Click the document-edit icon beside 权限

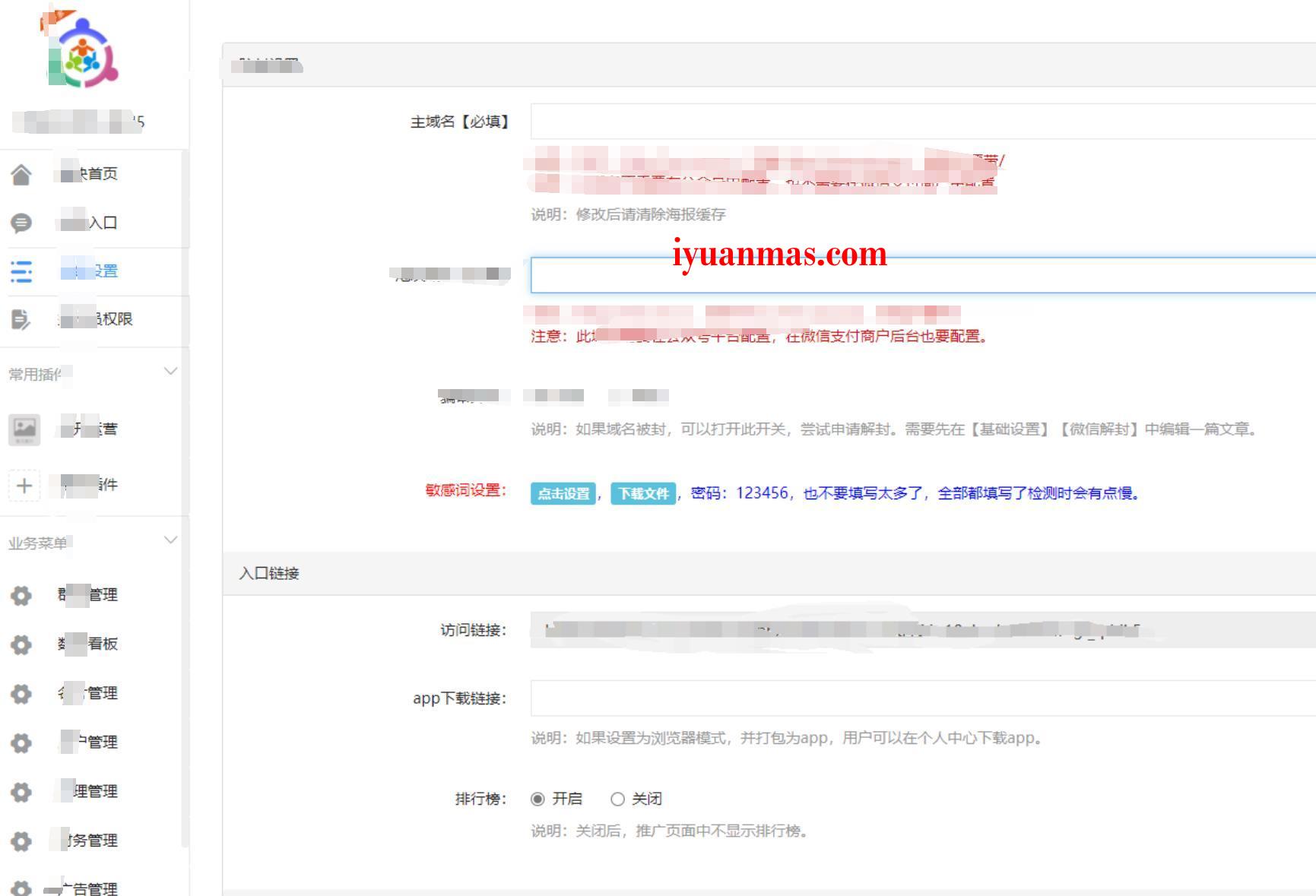(21, 319)
